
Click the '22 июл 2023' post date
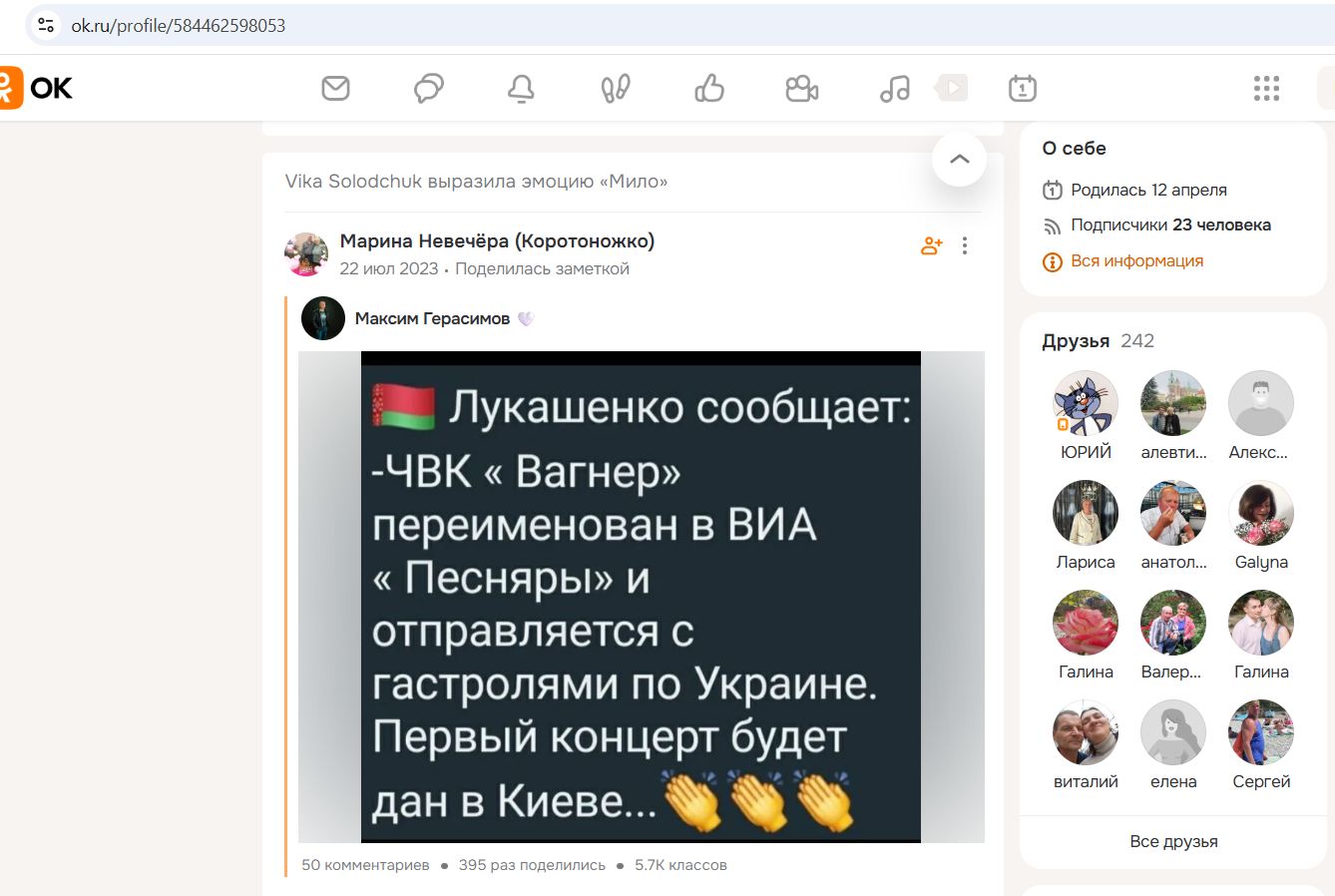pyautogui.click(x=389, y=268)
